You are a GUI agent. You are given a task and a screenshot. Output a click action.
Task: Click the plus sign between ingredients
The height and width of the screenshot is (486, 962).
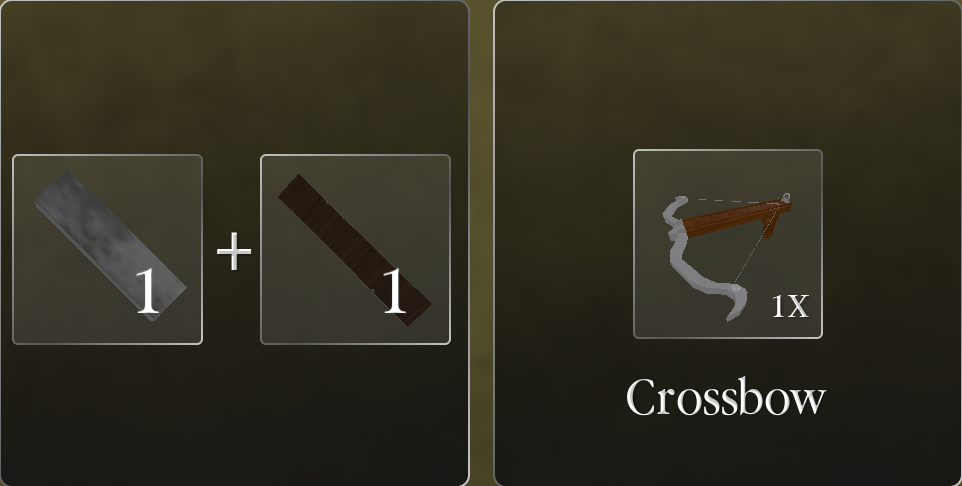(x=234, y=251)
